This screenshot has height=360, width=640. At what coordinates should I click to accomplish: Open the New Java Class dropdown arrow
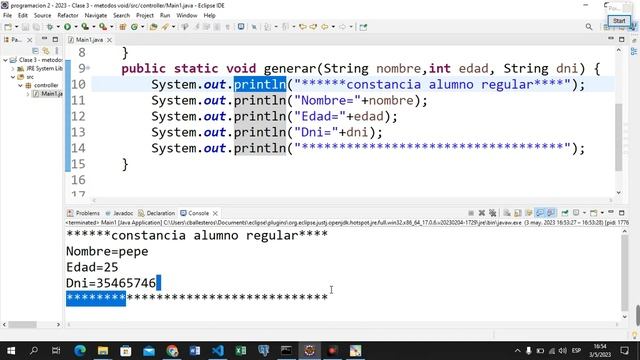142,27
